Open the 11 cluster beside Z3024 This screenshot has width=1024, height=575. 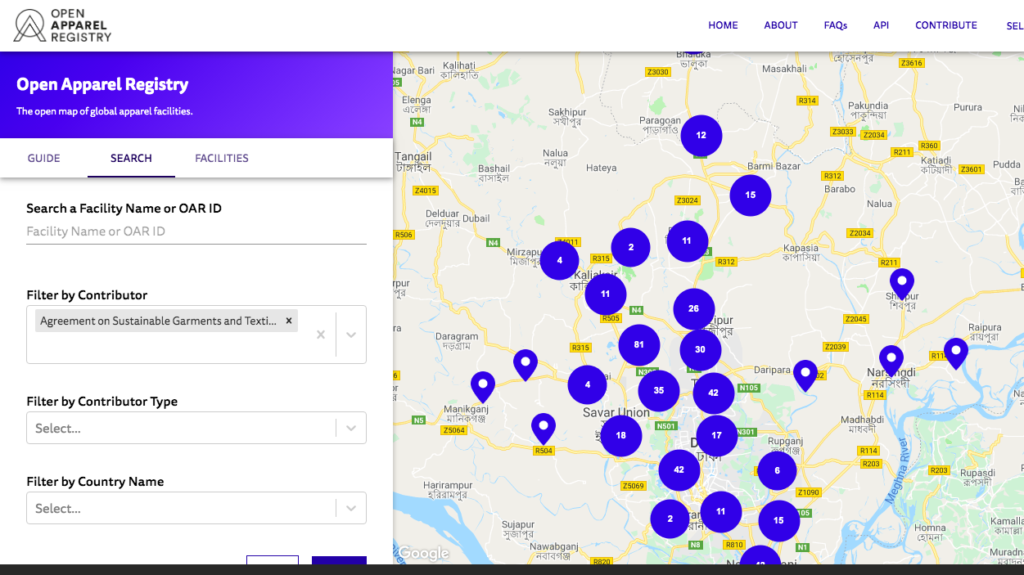coord(686,240)
